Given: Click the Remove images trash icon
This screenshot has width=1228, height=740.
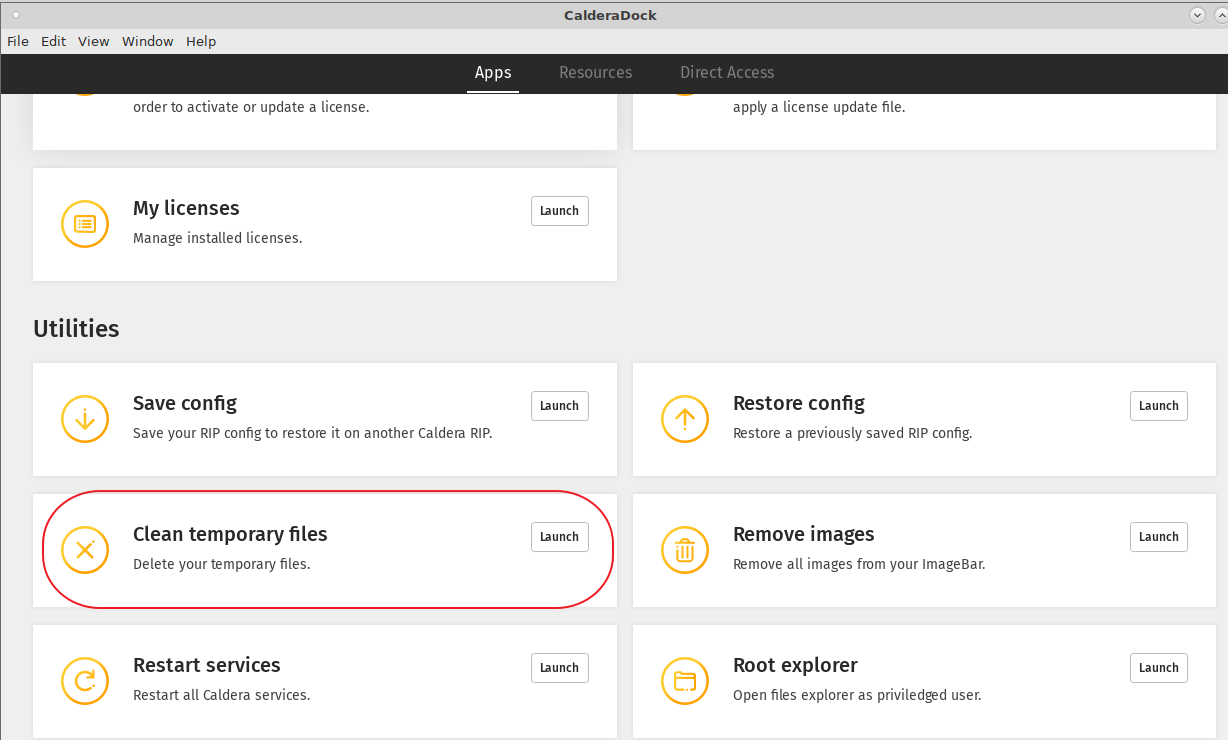Looking at the screenshot, I should click(x=685, y=550).
